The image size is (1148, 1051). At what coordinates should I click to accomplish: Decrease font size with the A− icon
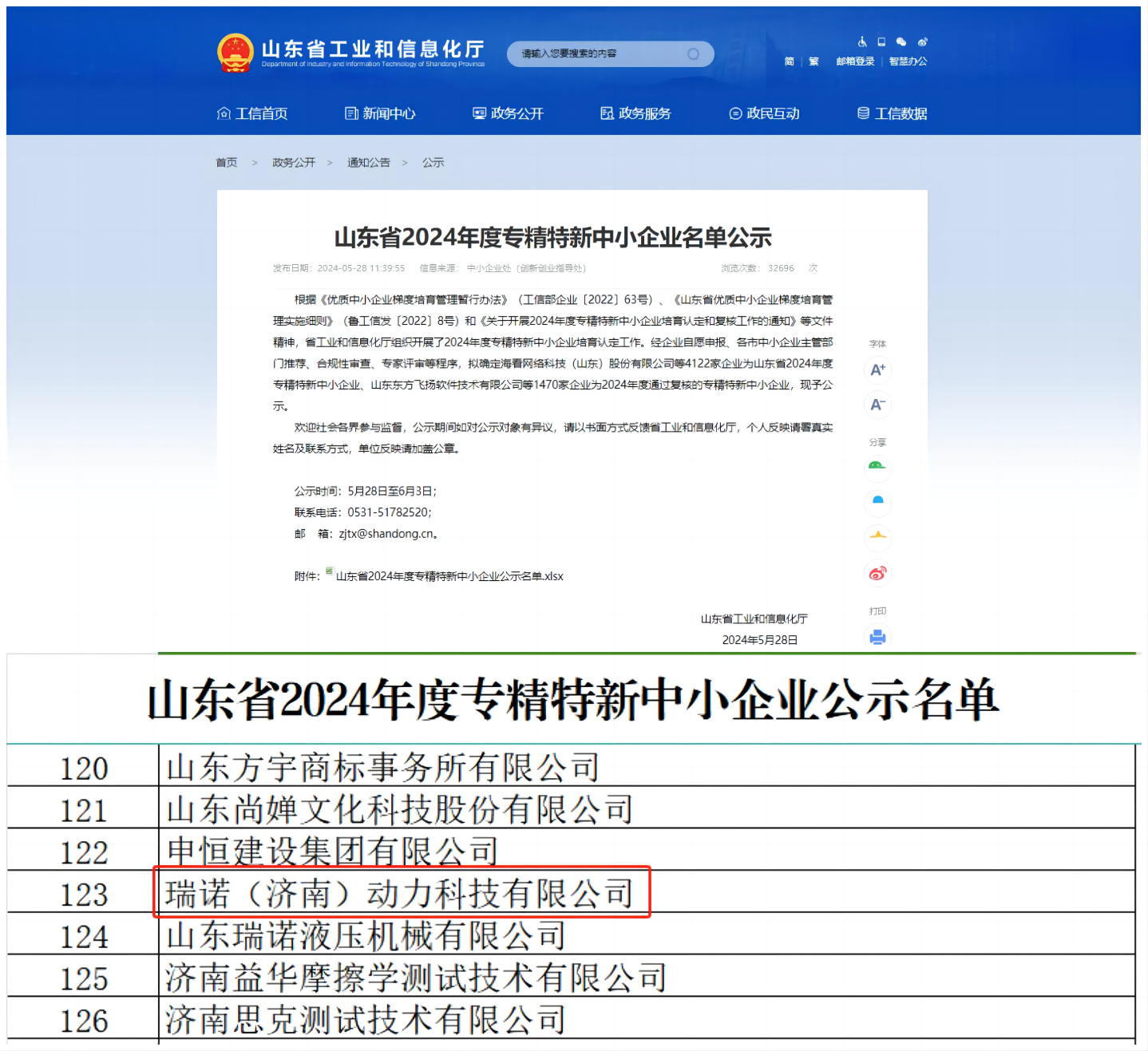coord(877,405)
